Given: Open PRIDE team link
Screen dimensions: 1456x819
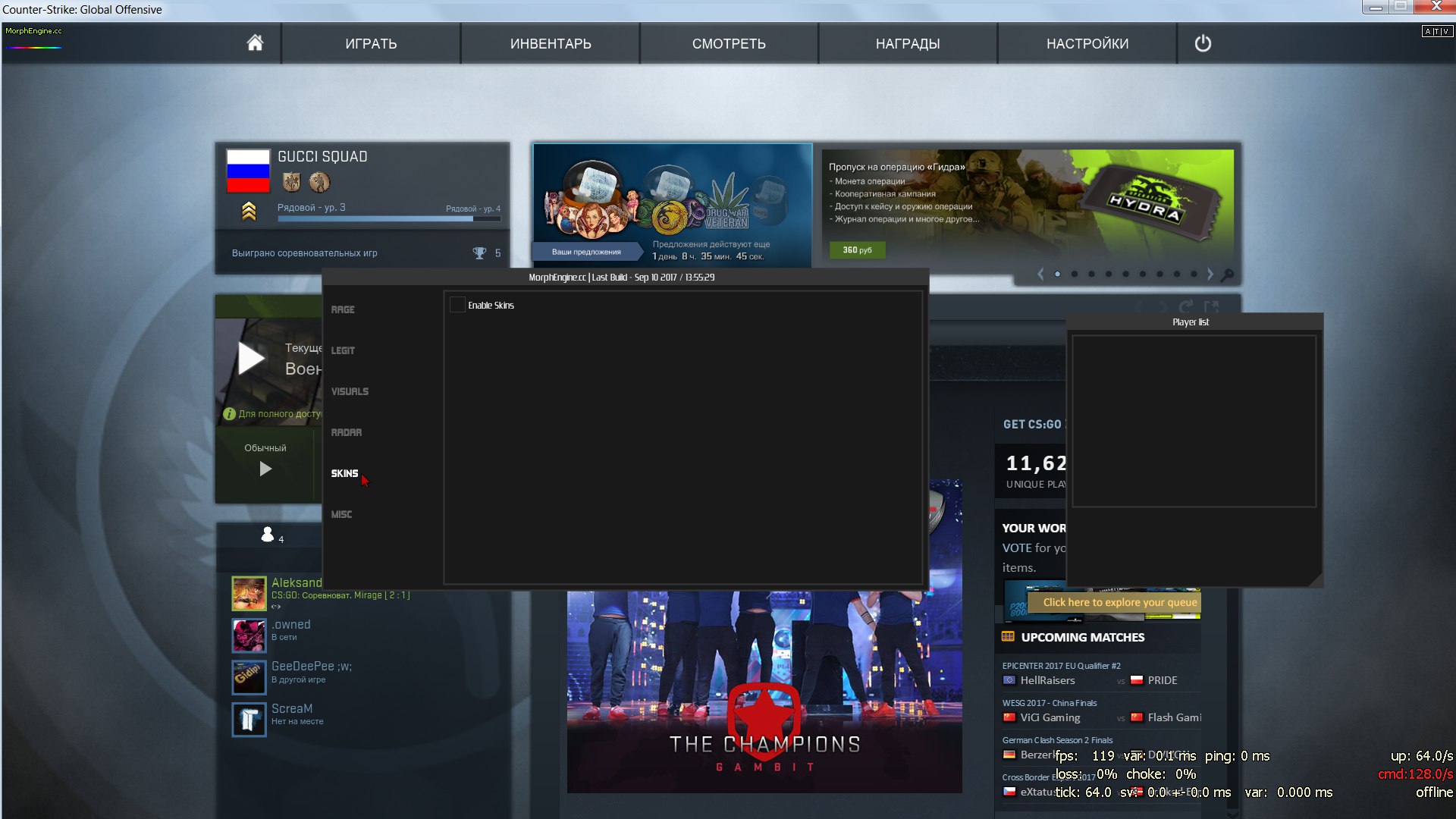Looking at the screenshot, I should 1163,680.
